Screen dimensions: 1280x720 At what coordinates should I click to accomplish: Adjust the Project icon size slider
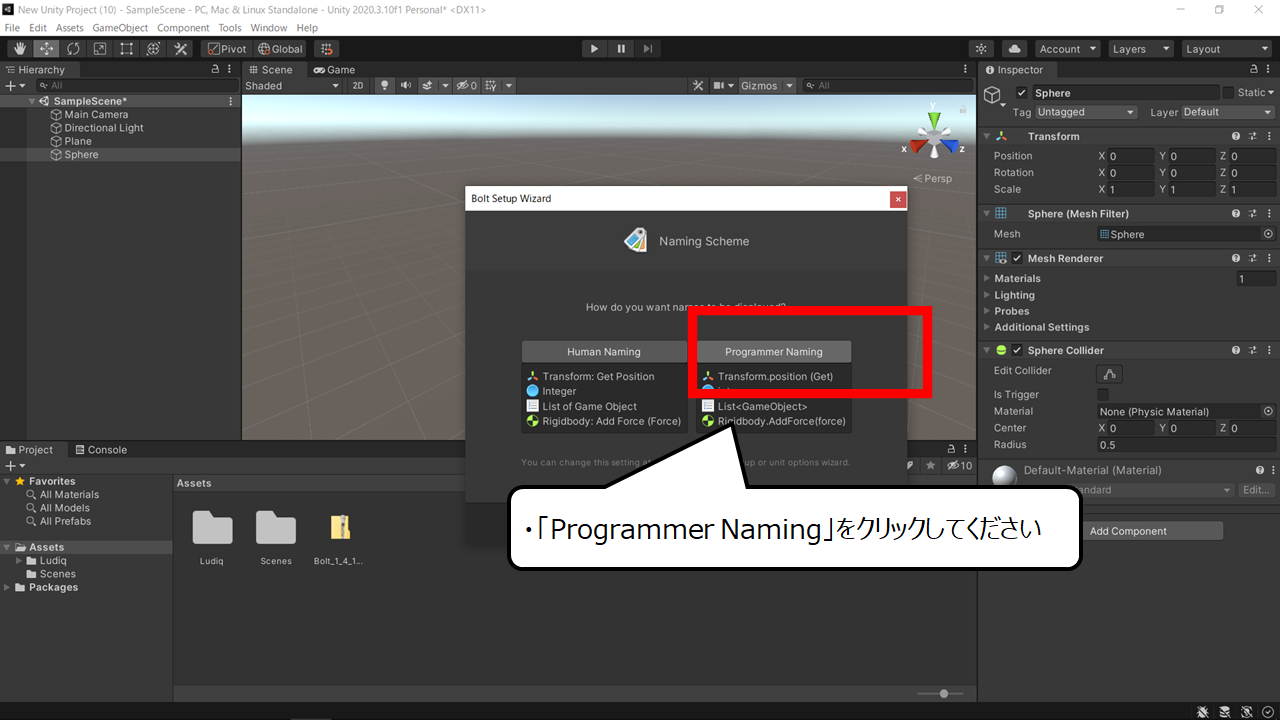pos(941,693)
